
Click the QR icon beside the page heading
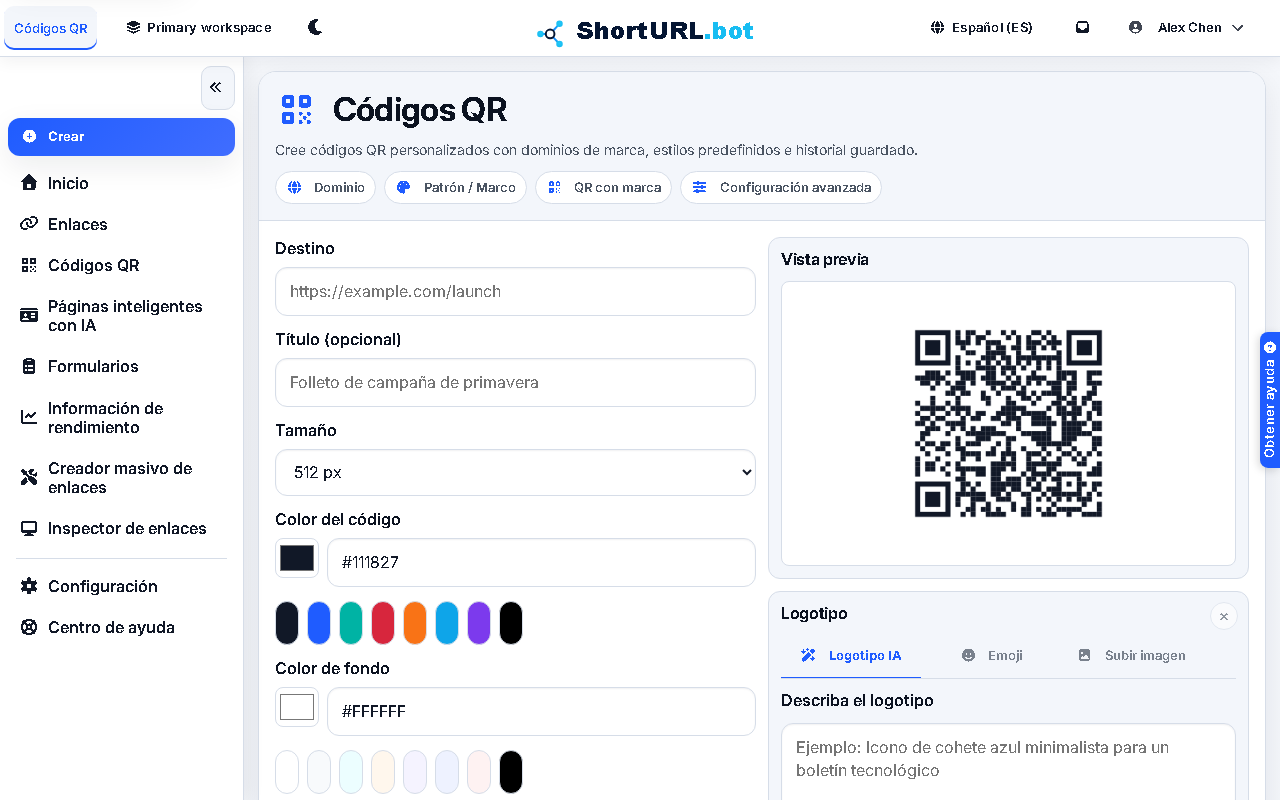click(x=297, y=110)
